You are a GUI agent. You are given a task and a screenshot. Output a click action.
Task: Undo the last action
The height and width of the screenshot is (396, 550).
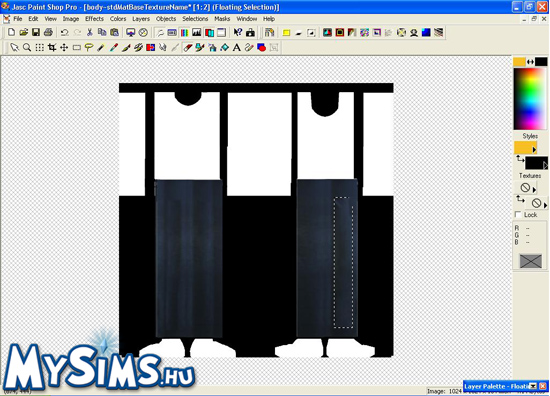tap(65, 33)
